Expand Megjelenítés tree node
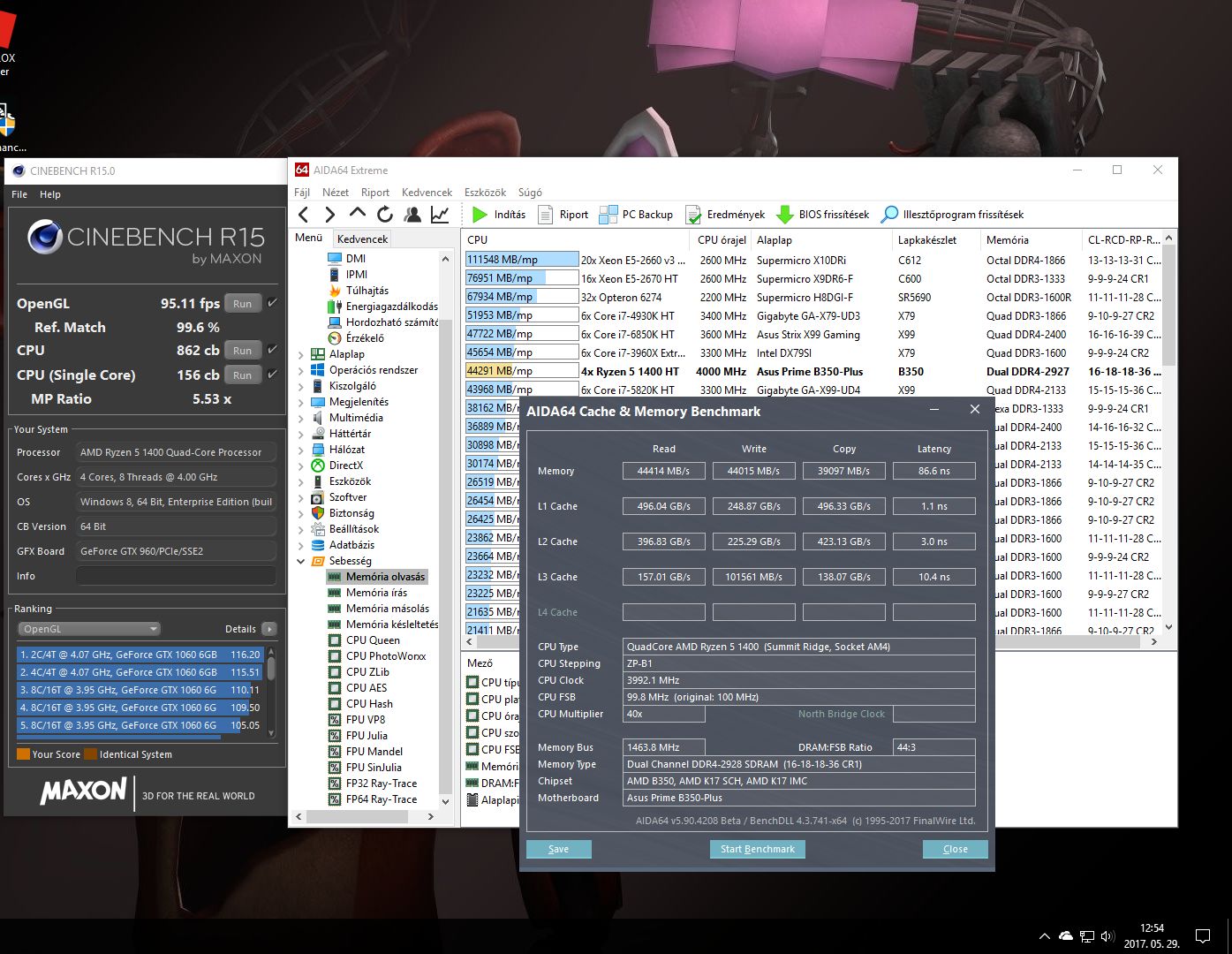This screenshot has width=1232, height=954. tap(301, 402)
